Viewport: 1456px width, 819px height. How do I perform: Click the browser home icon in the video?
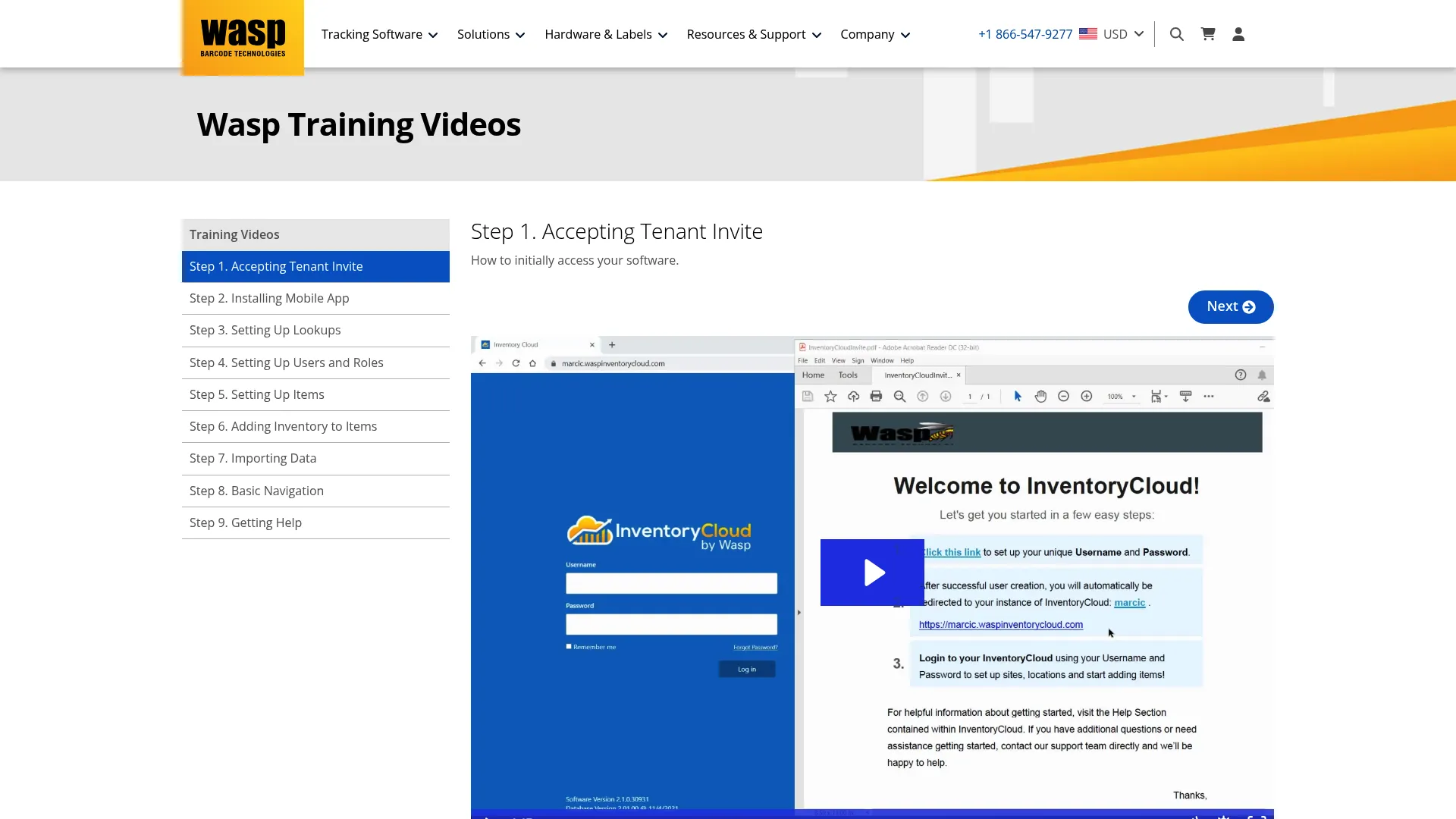[532, 363]
